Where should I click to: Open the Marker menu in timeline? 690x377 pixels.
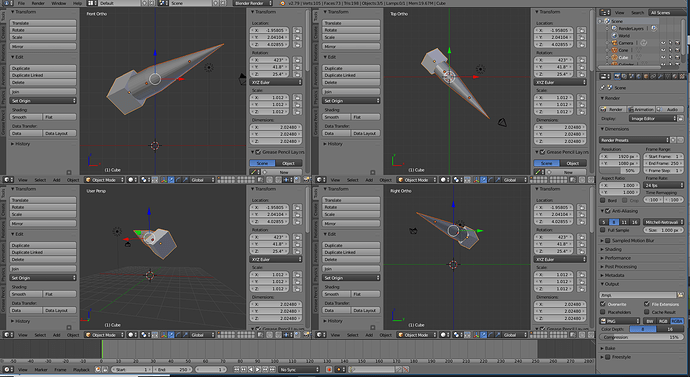coord(41,370)
